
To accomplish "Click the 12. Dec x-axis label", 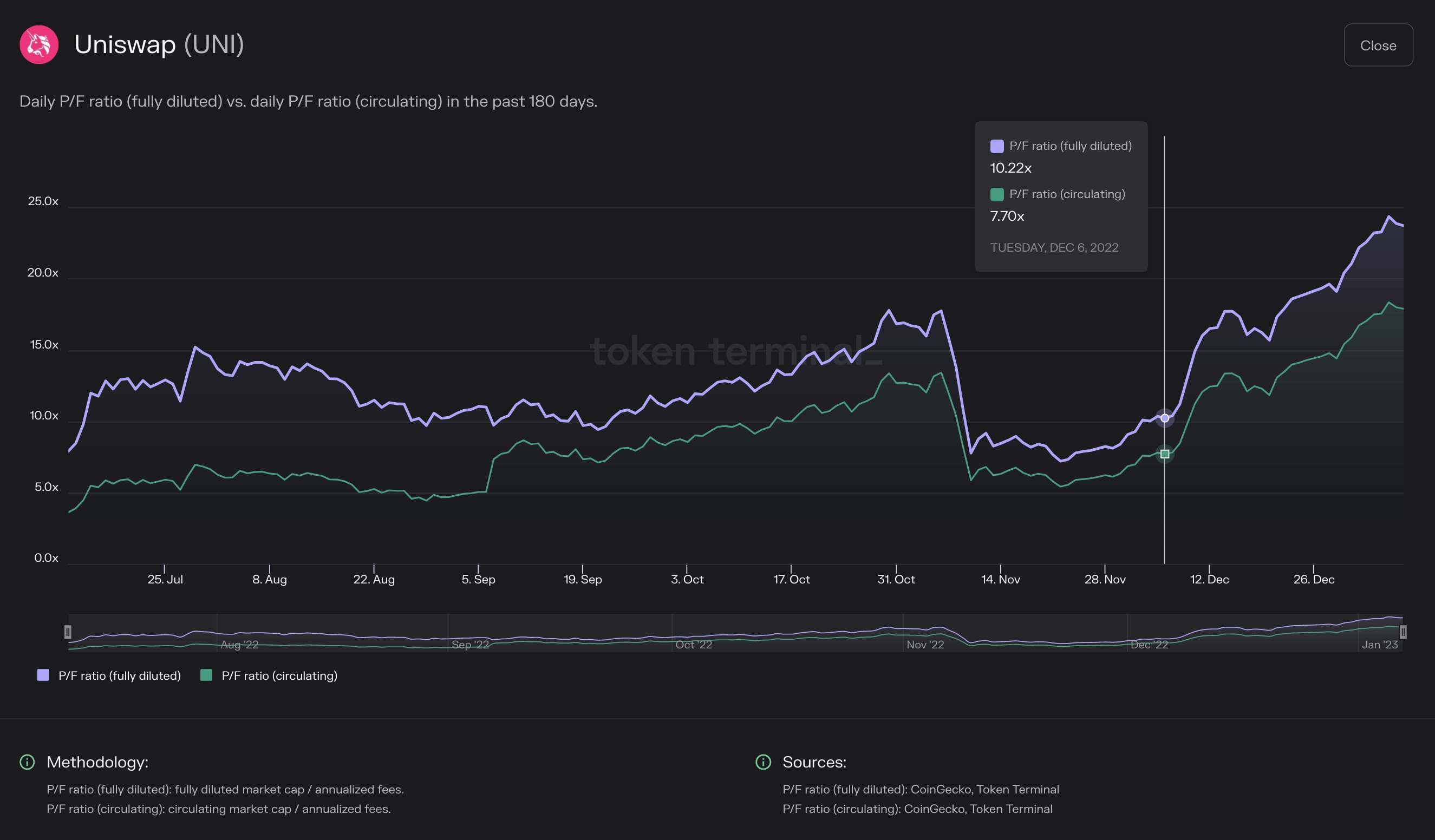I will (1209, 579).
